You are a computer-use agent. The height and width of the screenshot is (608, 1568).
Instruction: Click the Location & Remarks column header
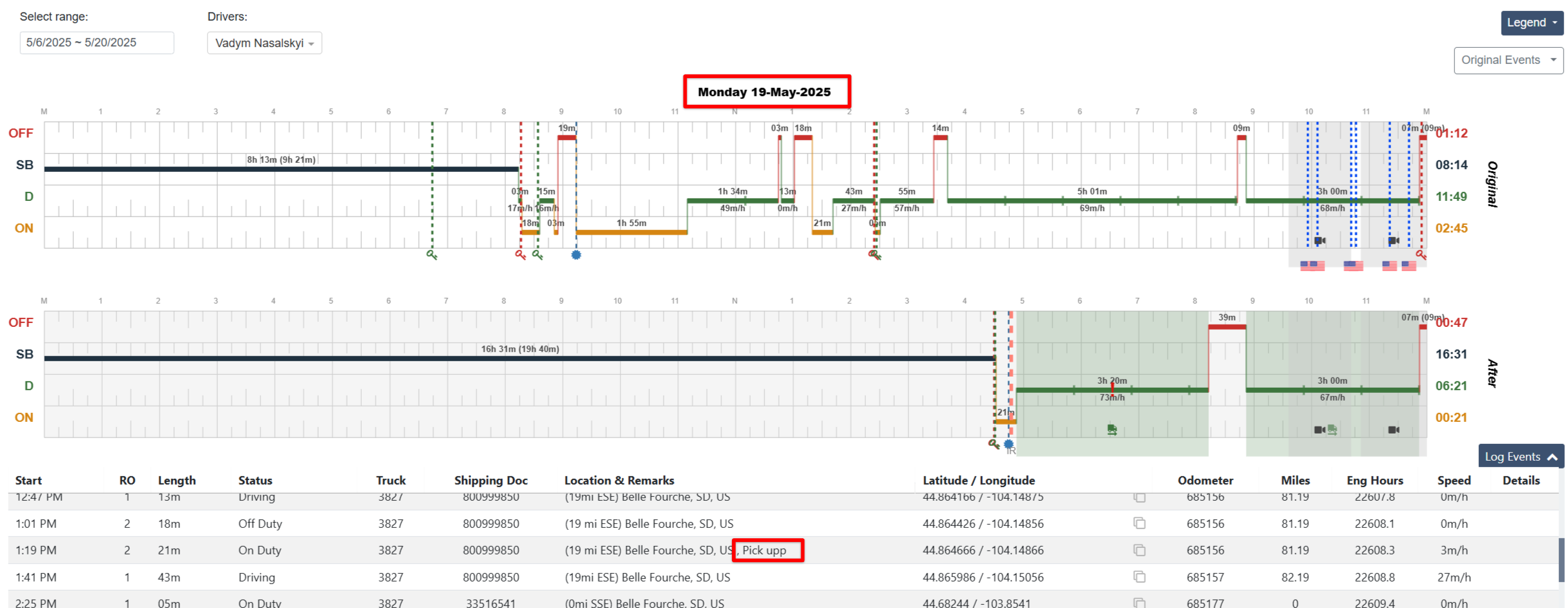pos(619,480)
